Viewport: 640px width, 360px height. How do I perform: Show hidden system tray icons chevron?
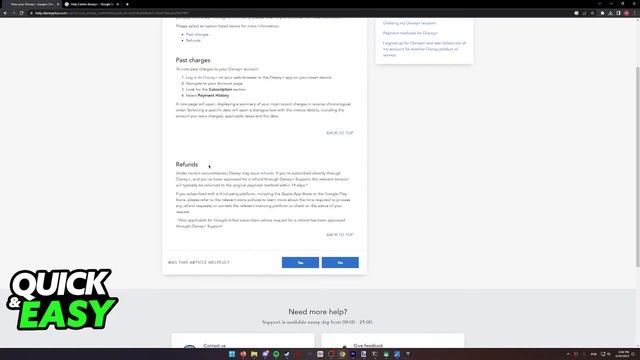click(568, 354)
